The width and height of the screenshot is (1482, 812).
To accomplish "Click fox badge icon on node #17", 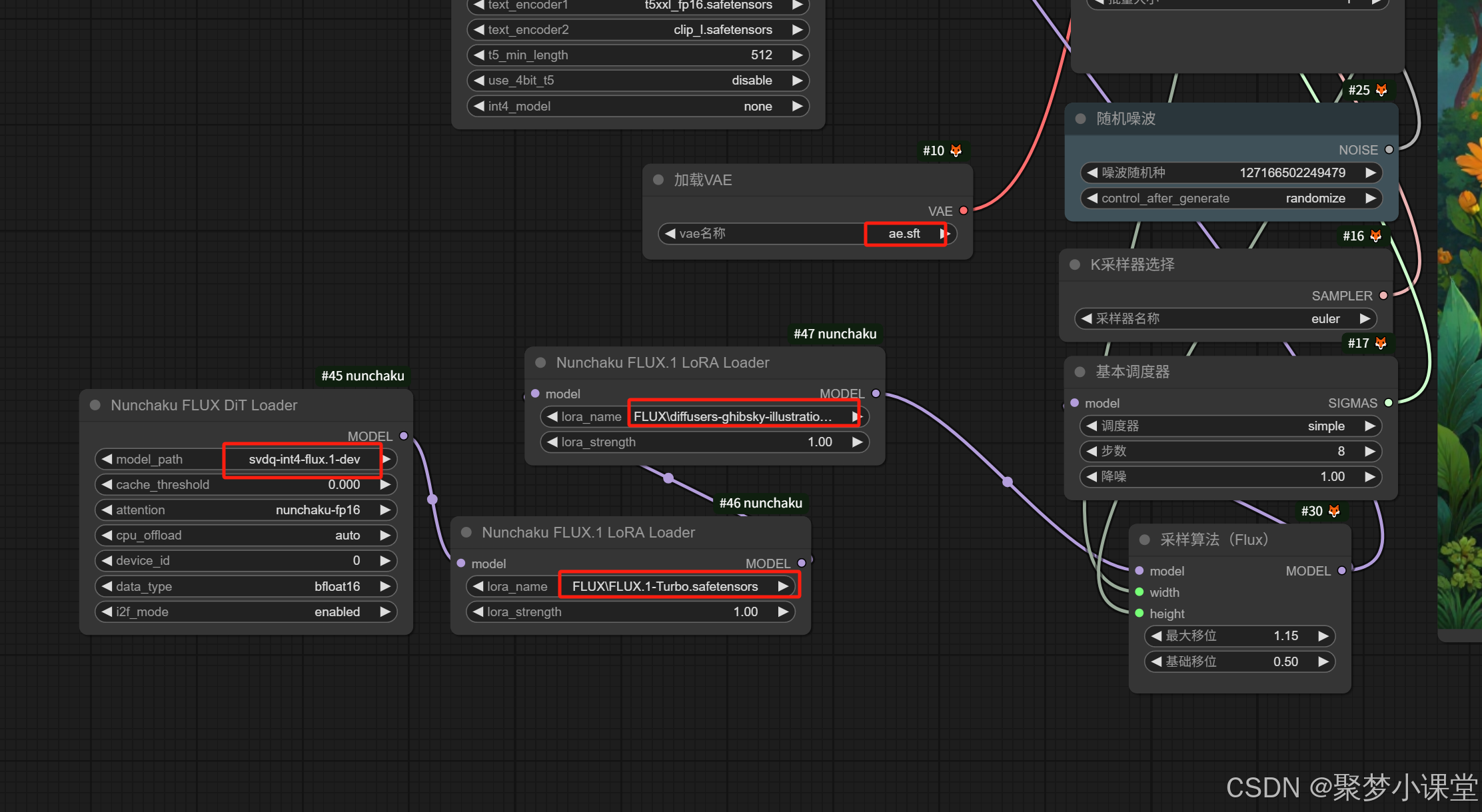I will pos(1381,343).
